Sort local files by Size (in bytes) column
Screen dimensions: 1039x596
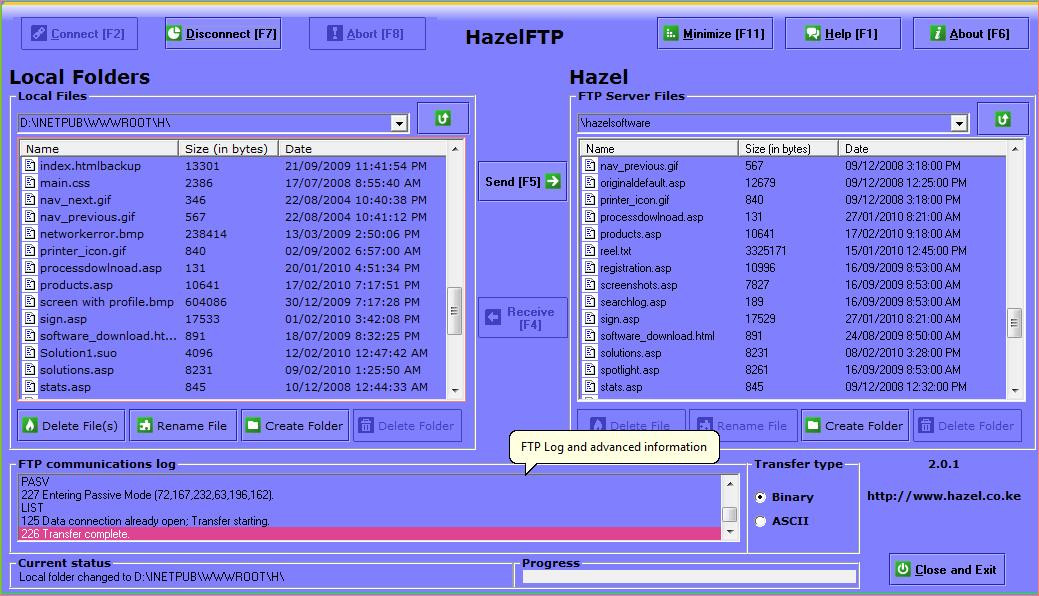pyautogui.click(x=228, y=149)
